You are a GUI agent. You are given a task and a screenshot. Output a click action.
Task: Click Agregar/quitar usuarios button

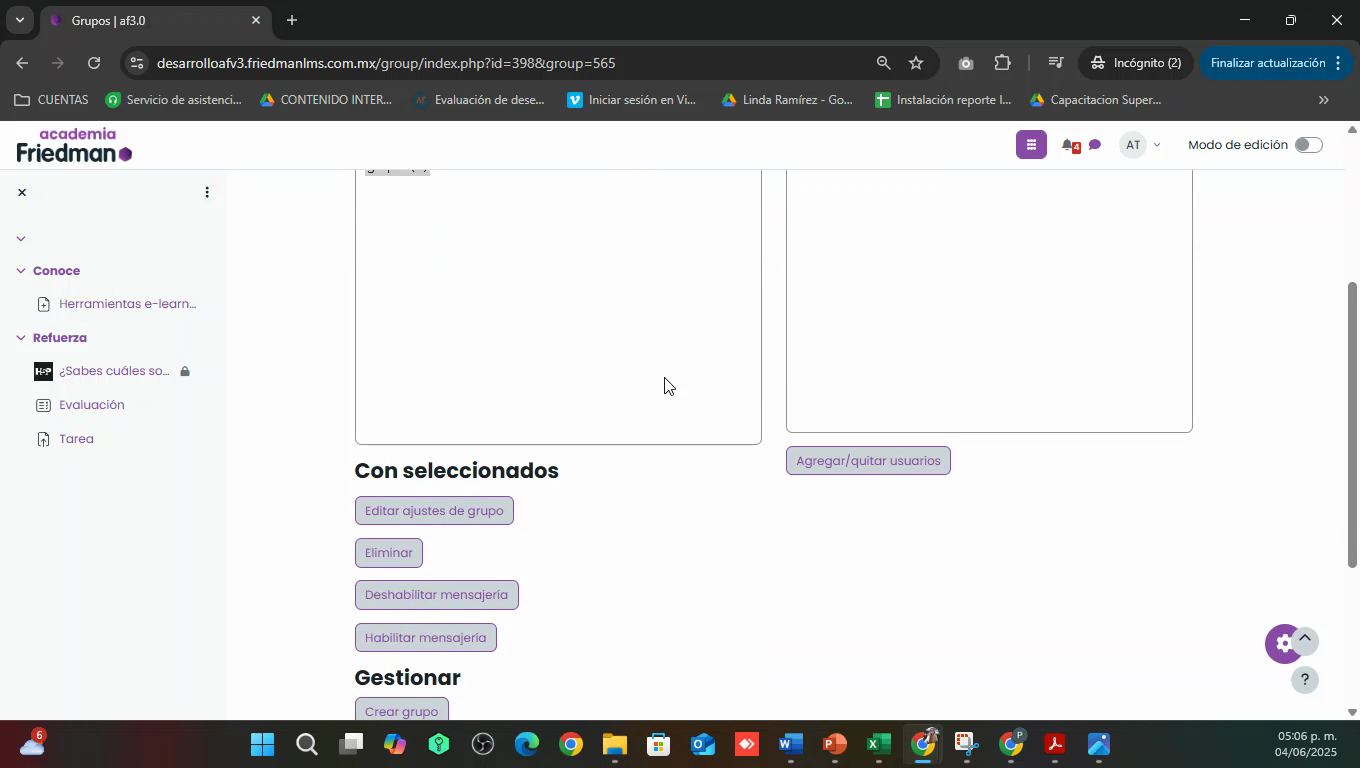868,461
